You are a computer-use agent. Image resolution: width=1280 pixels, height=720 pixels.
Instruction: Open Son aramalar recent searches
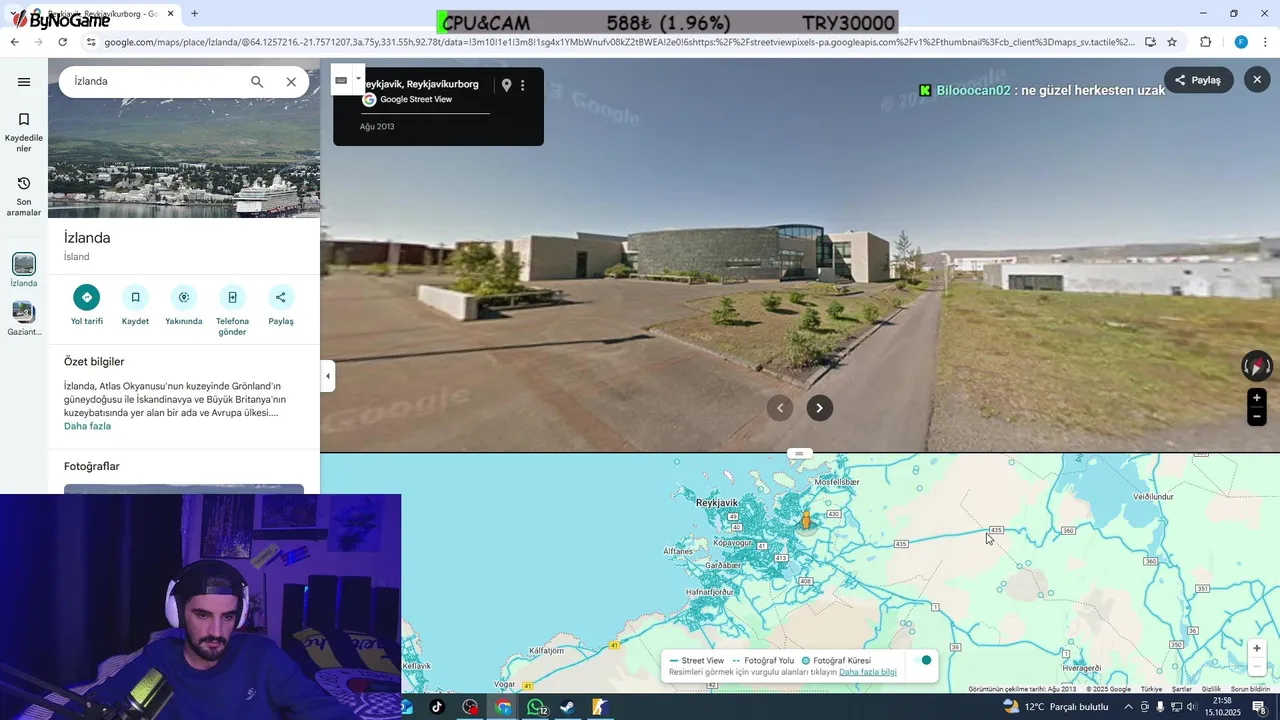coord(24,196)
